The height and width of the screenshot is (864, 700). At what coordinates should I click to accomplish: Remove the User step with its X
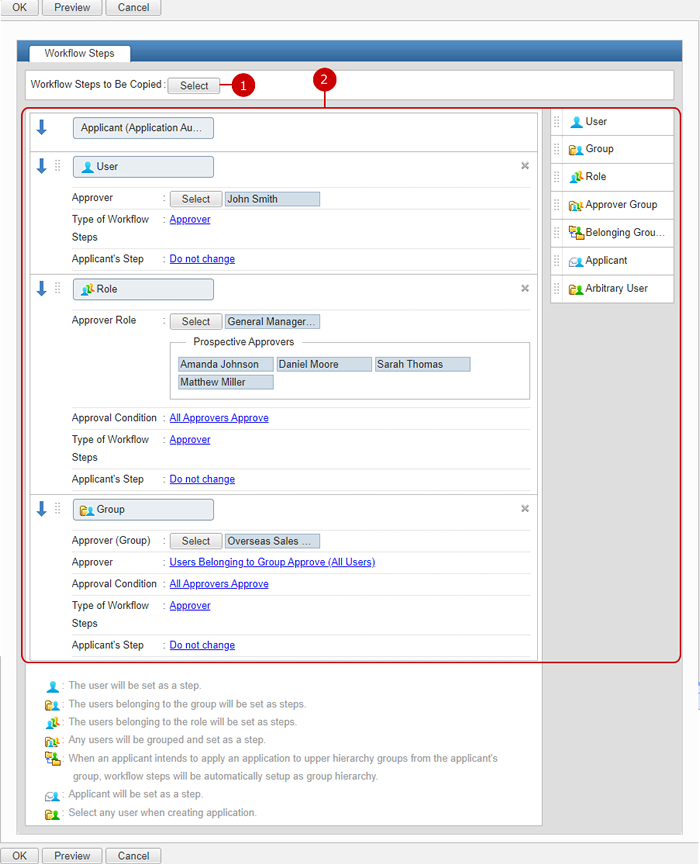pos(525,166)
